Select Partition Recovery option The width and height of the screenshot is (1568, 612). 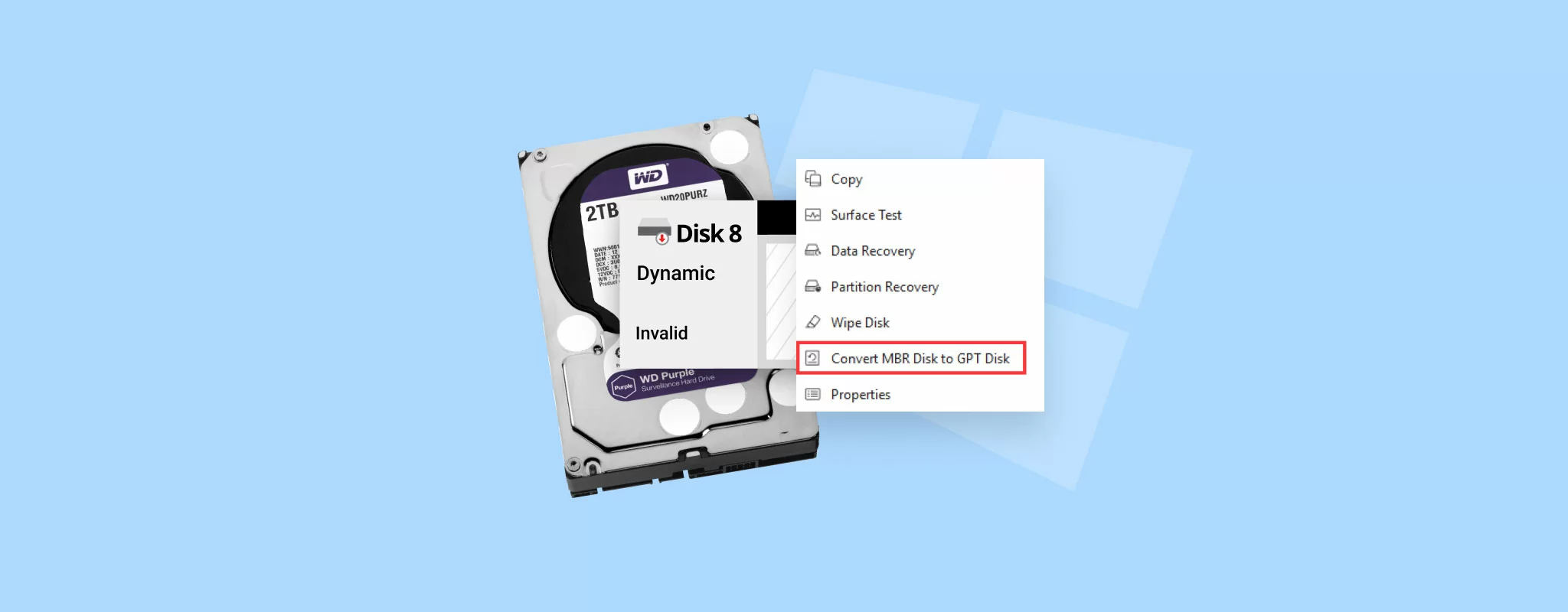click(920, 287)
